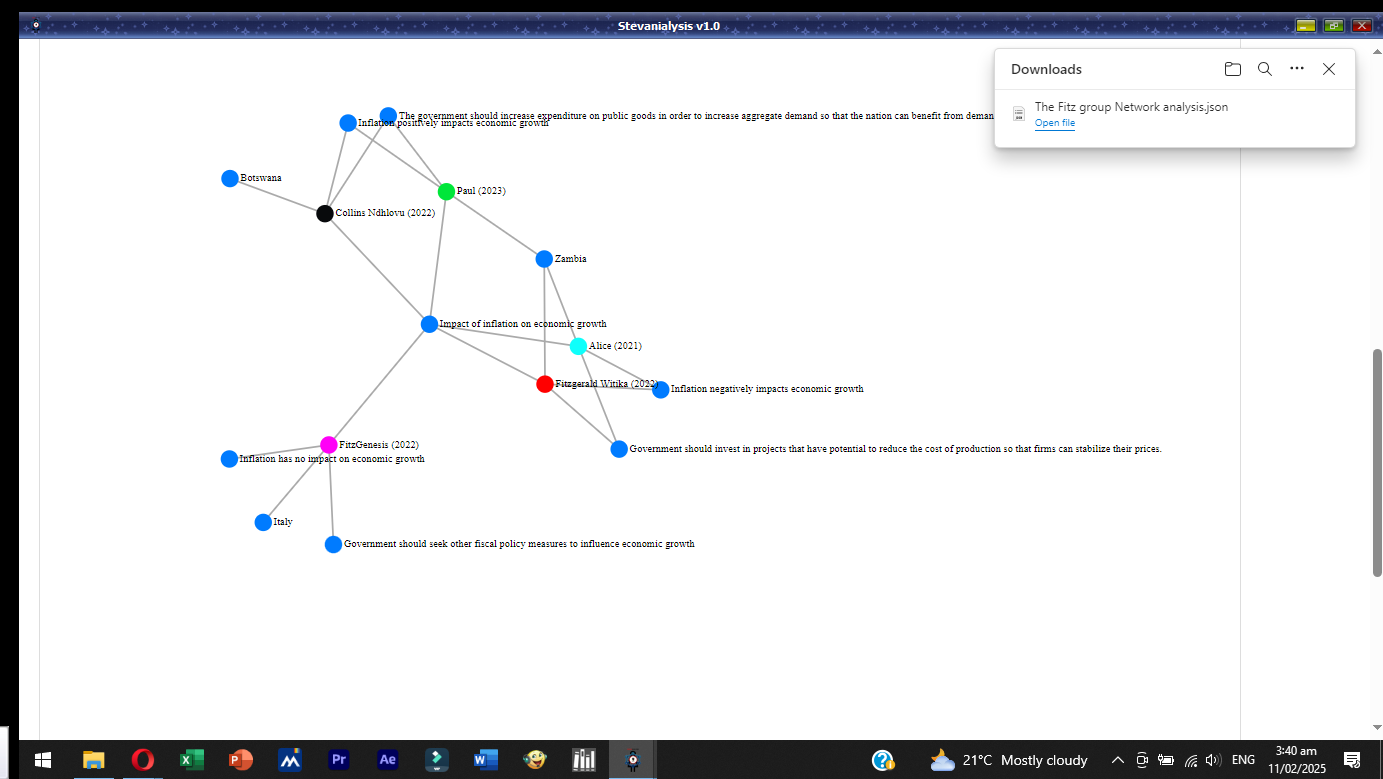Image resolution: width=1383 pixels, height=779 pixels.
Task: Click the Open file link
Action: (x=1055, y=123)
